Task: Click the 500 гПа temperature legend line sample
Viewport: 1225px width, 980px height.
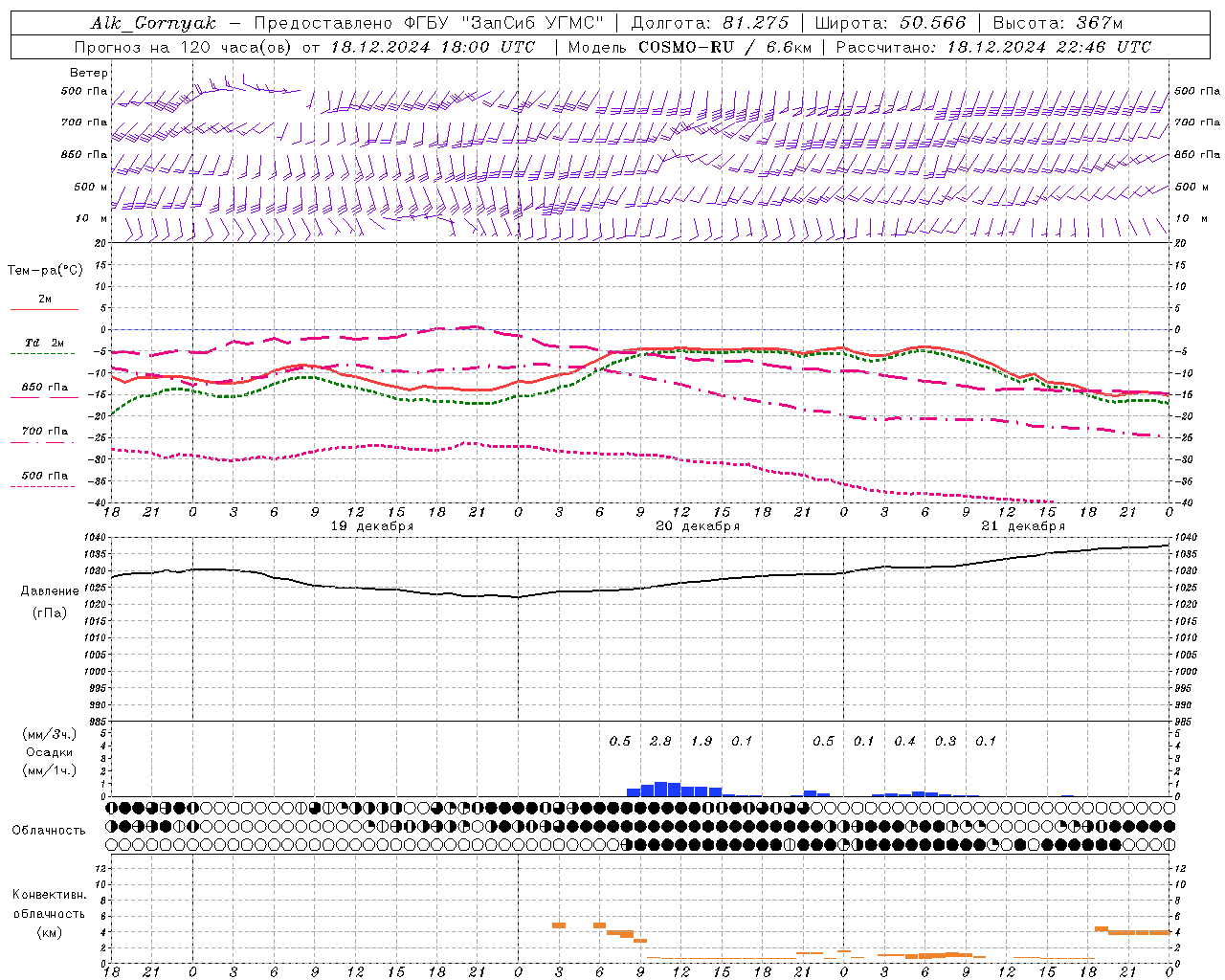Action: (43, 486)
